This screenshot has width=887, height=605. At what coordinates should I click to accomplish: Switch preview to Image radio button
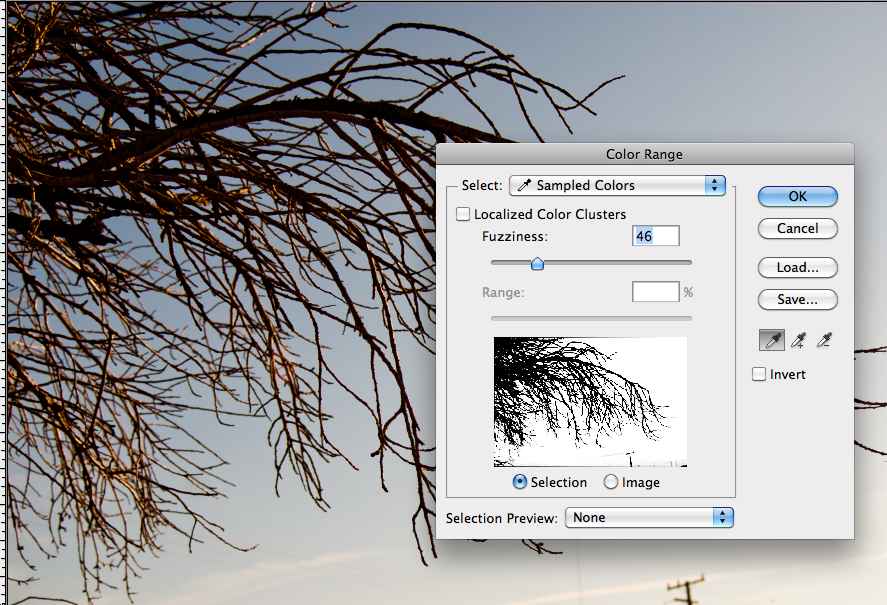611,482
